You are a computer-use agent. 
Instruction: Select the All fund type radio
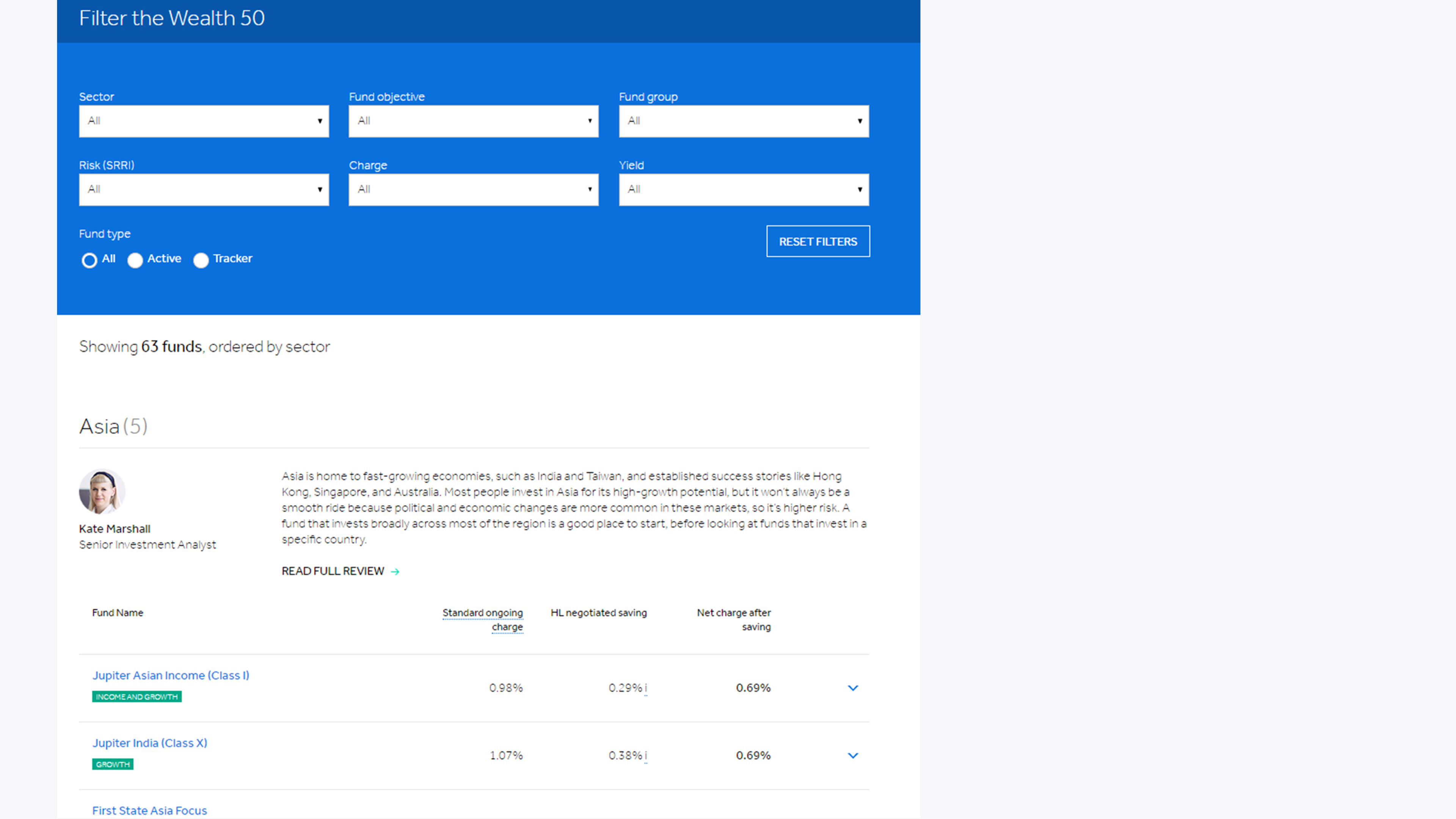(x=89, y=260)
